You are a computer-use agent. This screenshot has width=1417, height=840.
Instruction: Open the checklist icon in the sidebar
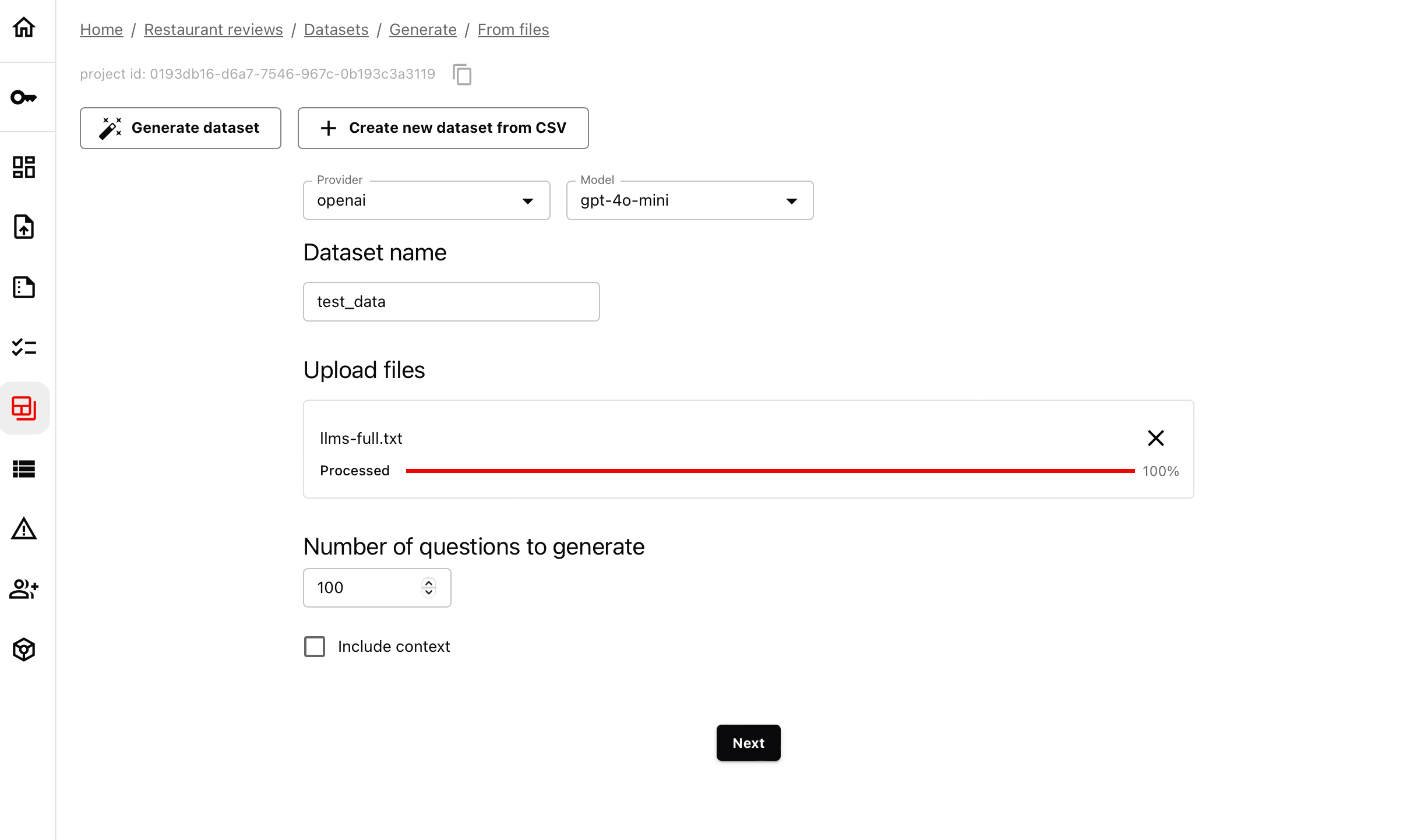[24, 347]
